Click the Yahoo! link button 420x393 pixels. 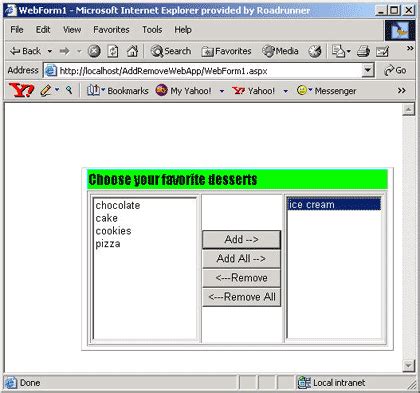(253, 90)
